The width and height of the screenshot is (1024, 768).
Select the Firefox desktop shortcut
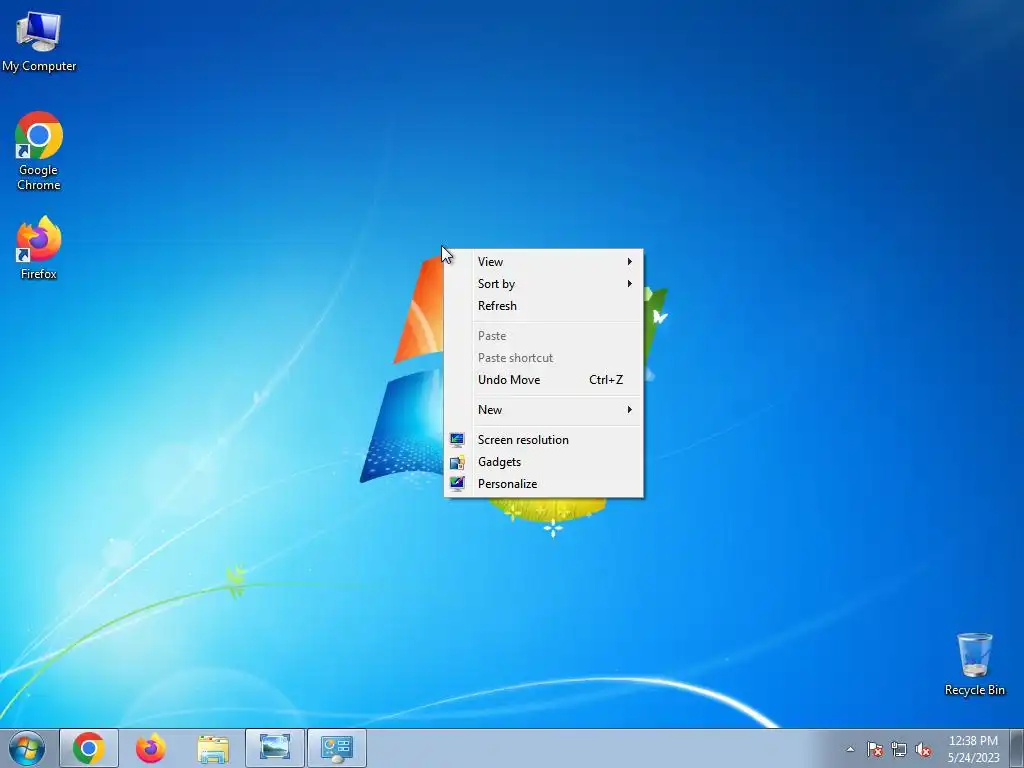(x=39, y=248)
